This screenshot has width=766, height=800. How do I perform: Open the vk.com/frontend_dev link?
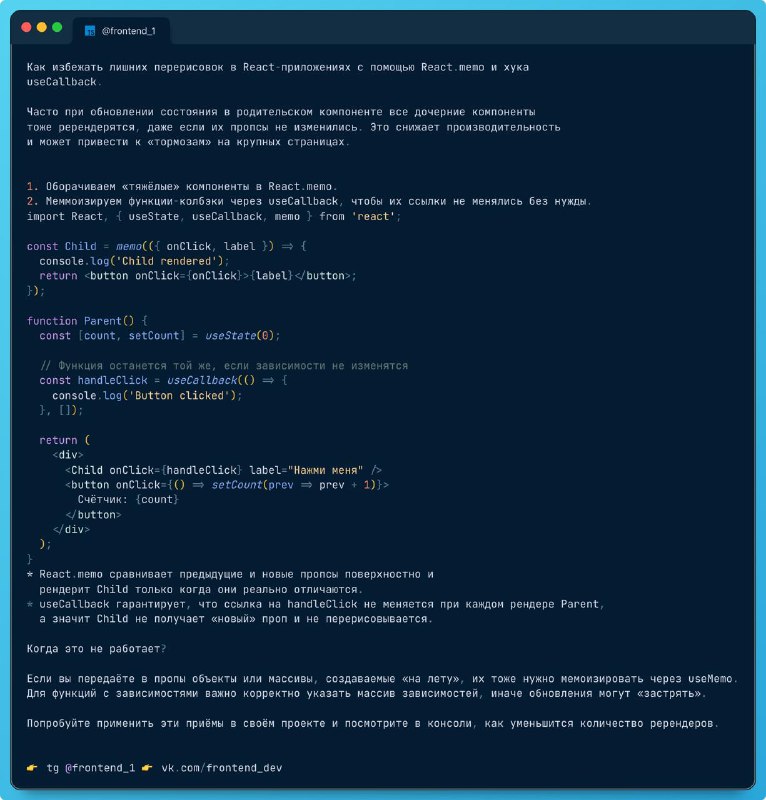221,768
